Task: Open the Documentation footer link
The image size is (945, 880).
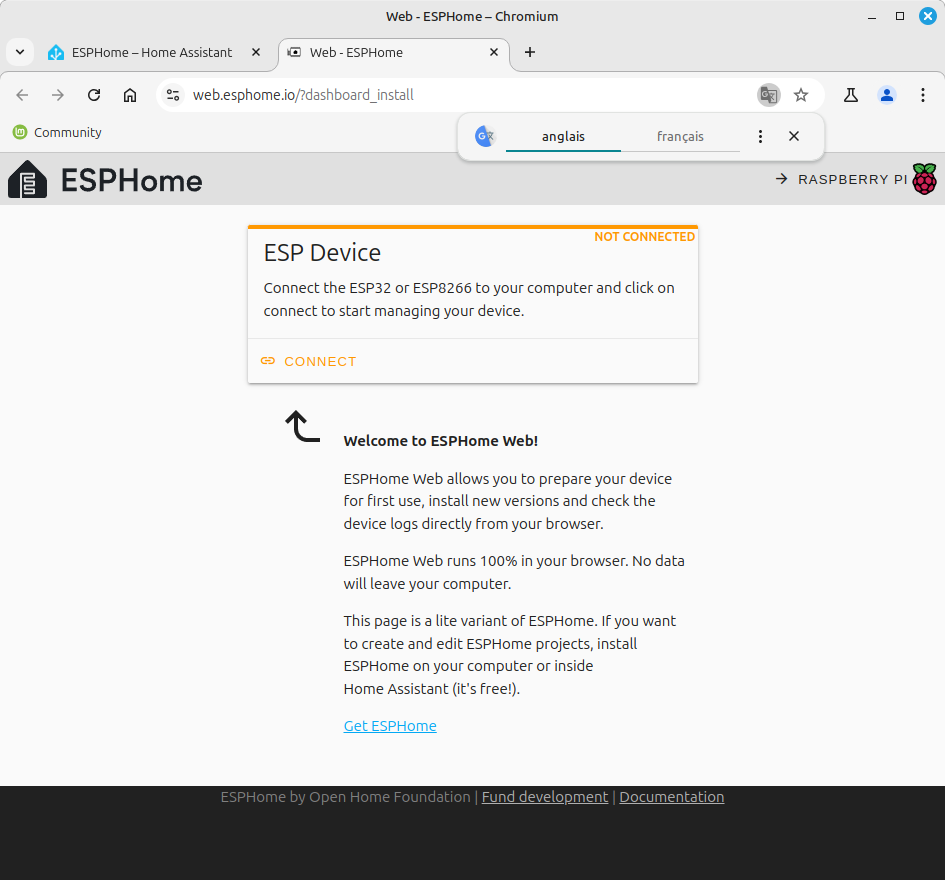Action: click(671, 797)
